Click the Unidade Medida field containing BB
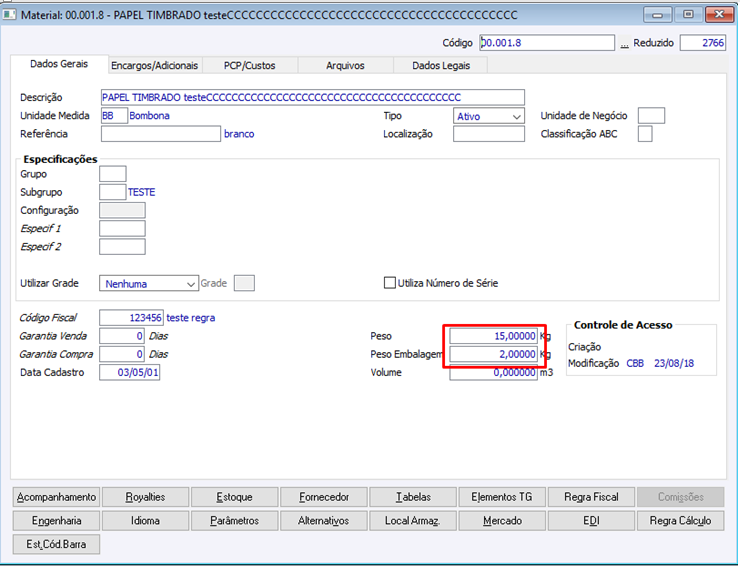 pos(114,116)
